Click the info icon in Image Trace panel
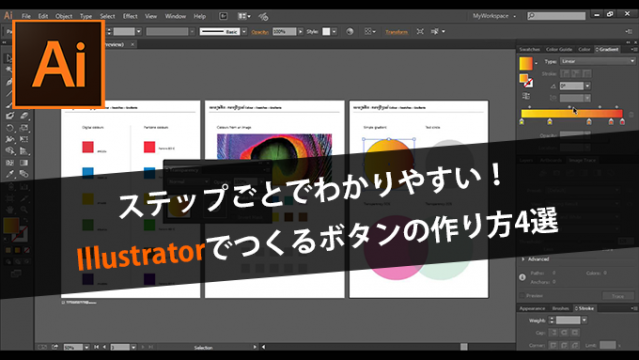Image resolution: width=639 pixels, height=360 pixels. tap(522, 277)
